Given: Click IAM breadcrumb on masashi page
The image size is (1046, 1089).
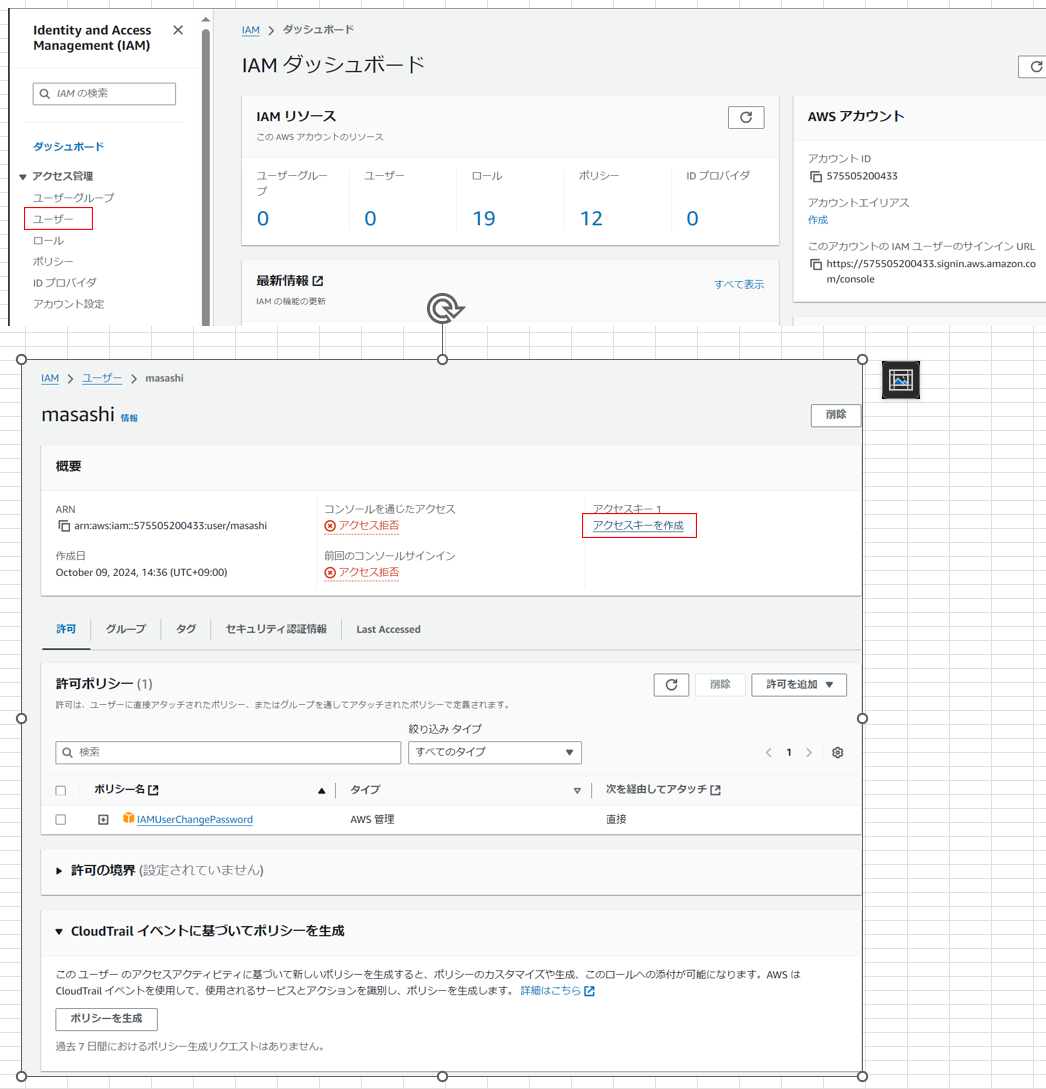Looking at the screenshot, I should 50,378.
